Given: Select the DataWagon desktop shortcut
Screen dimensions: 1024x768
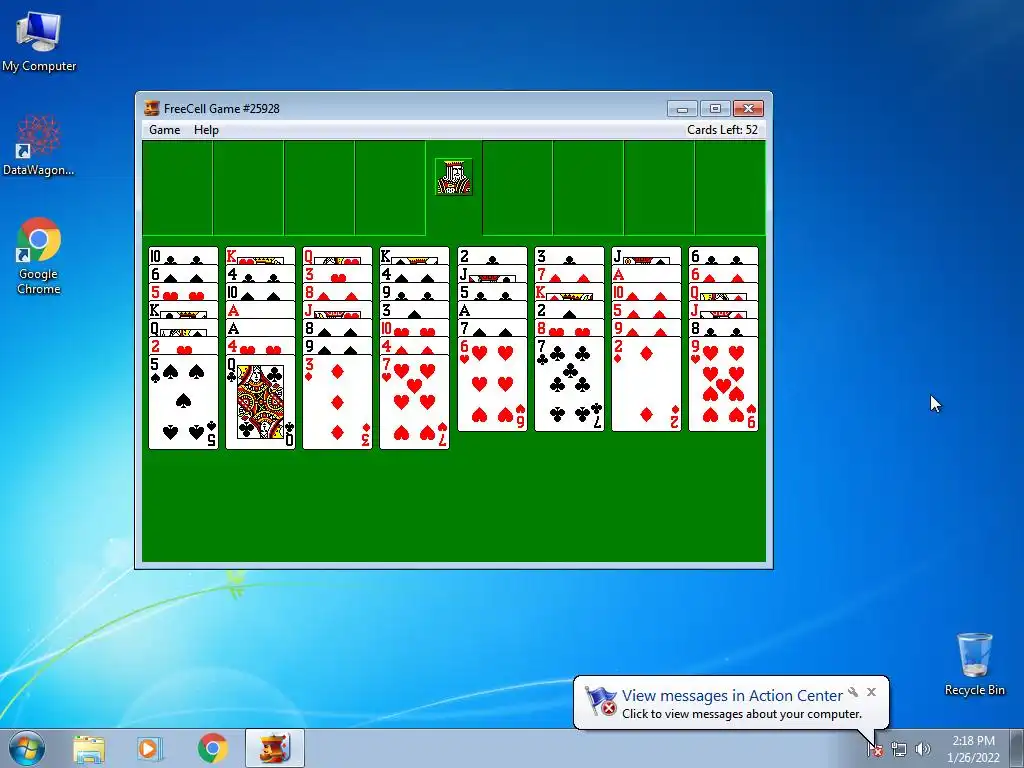Looking at the screenshot, I should point(39,145).
